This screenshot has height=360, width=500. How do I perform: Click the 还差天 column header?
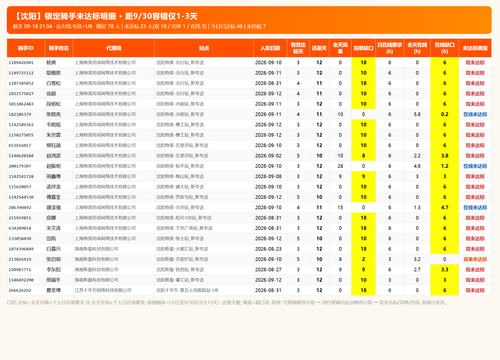pyautogui.click(x=319, y=48)
